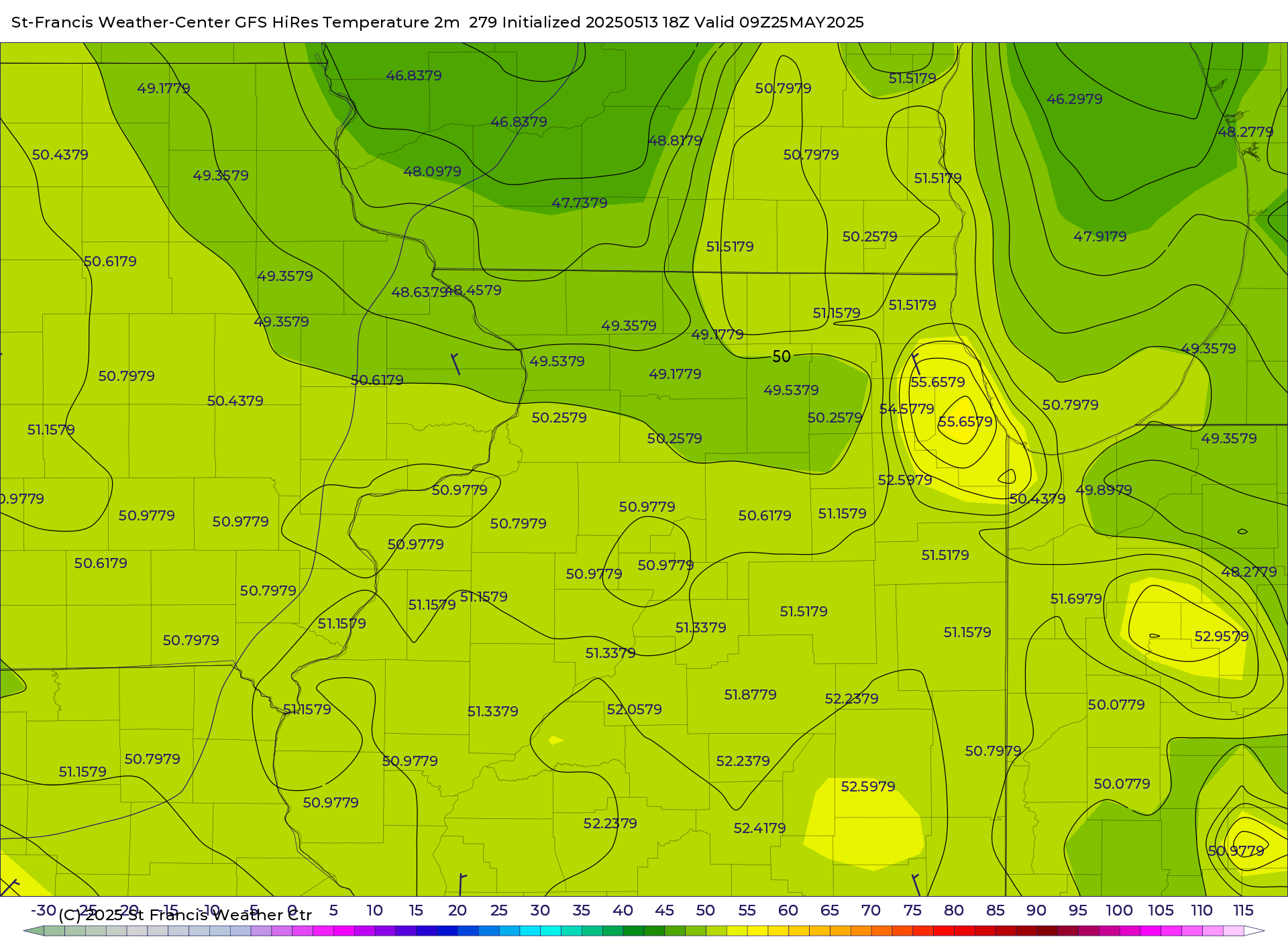Pick the 54.5779 temperature value
Screen dimensions: 1288x939
coord(907,409)
